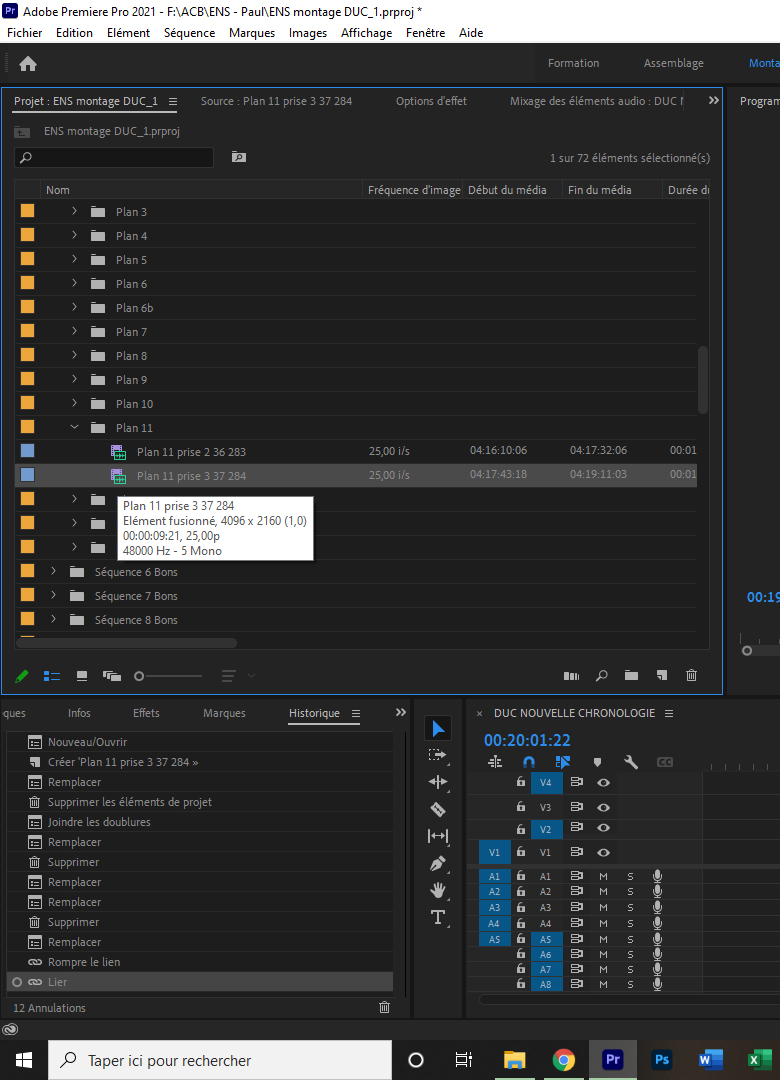Switch project panel to list view

tap(52, 676)
